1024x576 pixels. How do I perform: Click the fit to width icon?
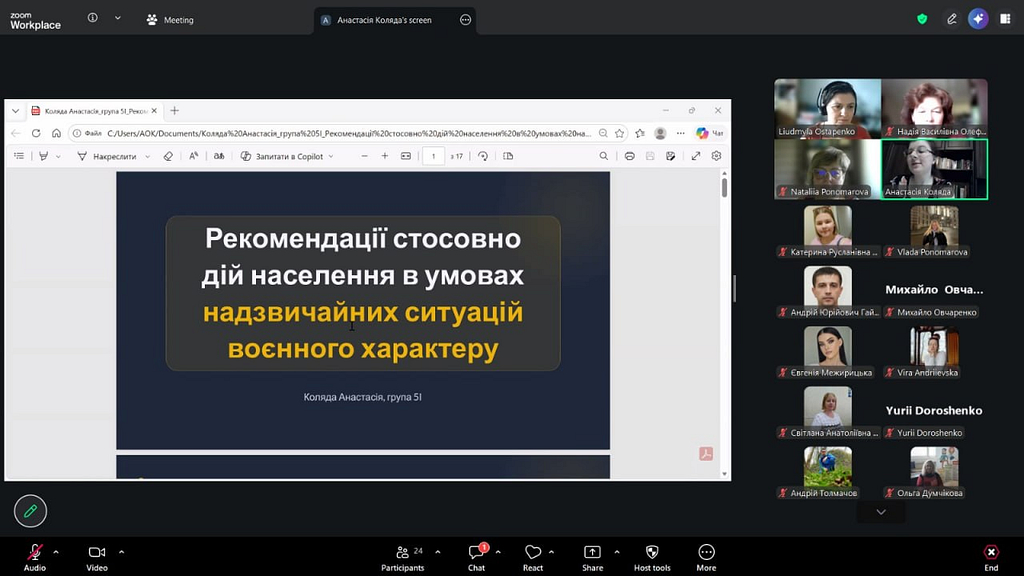[x=406, y=156]
